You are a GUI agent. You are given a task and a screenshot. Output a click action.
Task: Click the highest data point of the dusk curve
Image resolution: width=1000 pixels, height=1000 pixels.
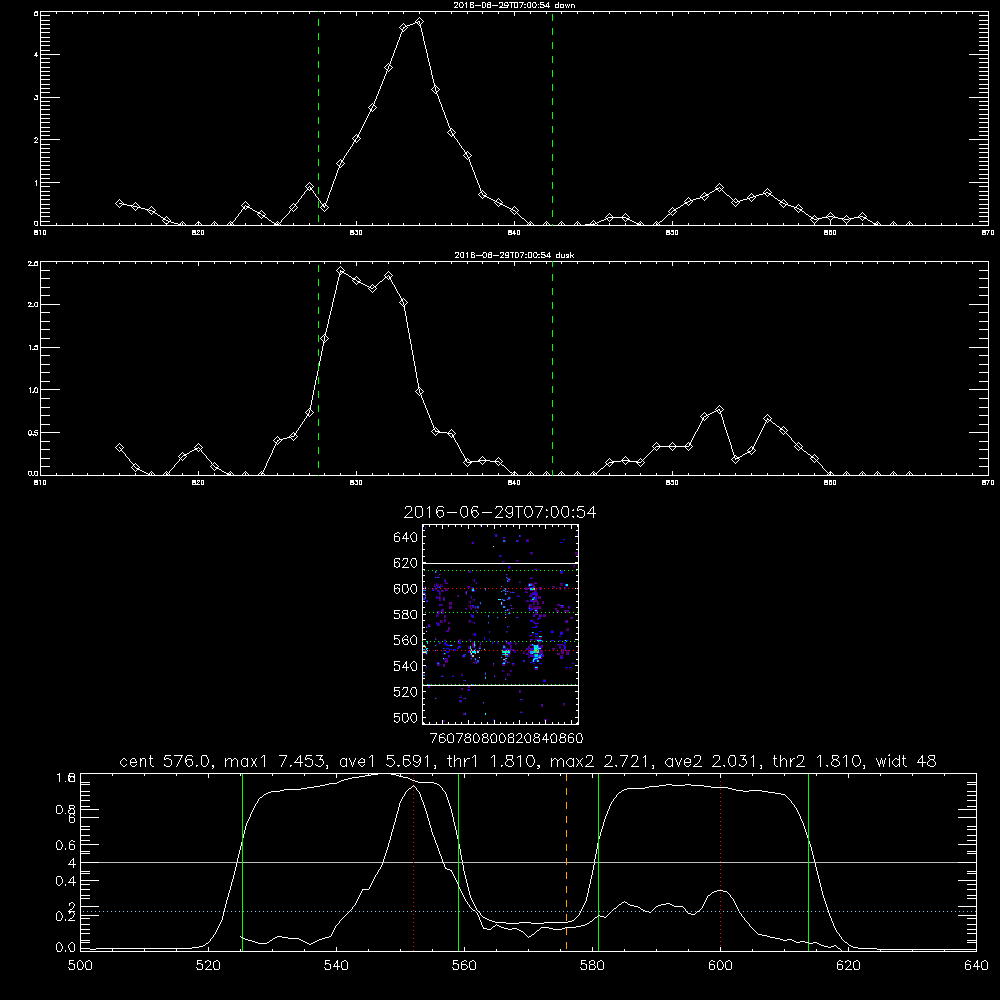pos(341,270)
